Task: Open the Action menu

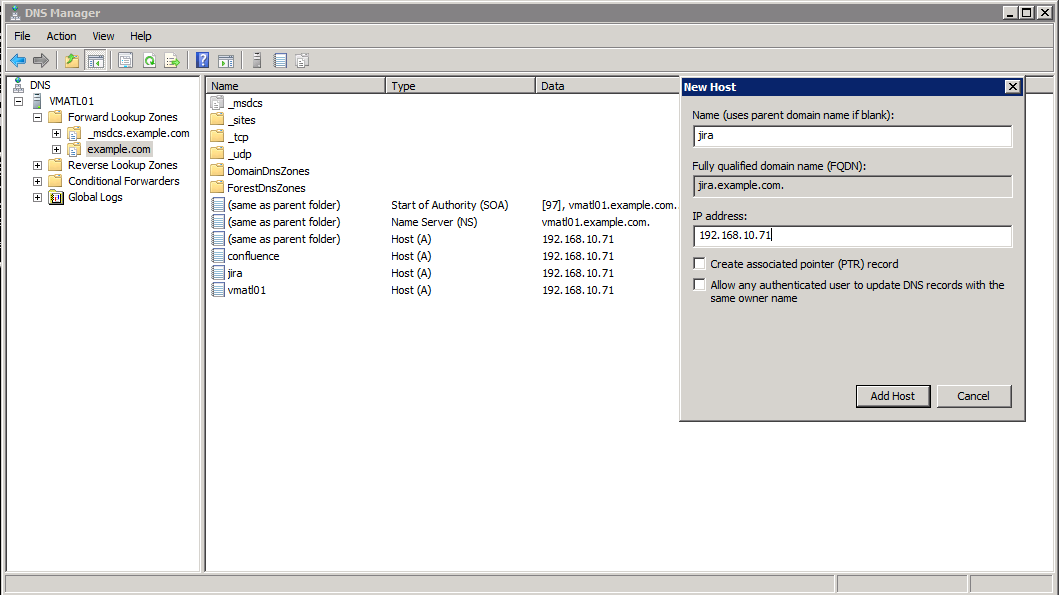Action: (61, 36)
